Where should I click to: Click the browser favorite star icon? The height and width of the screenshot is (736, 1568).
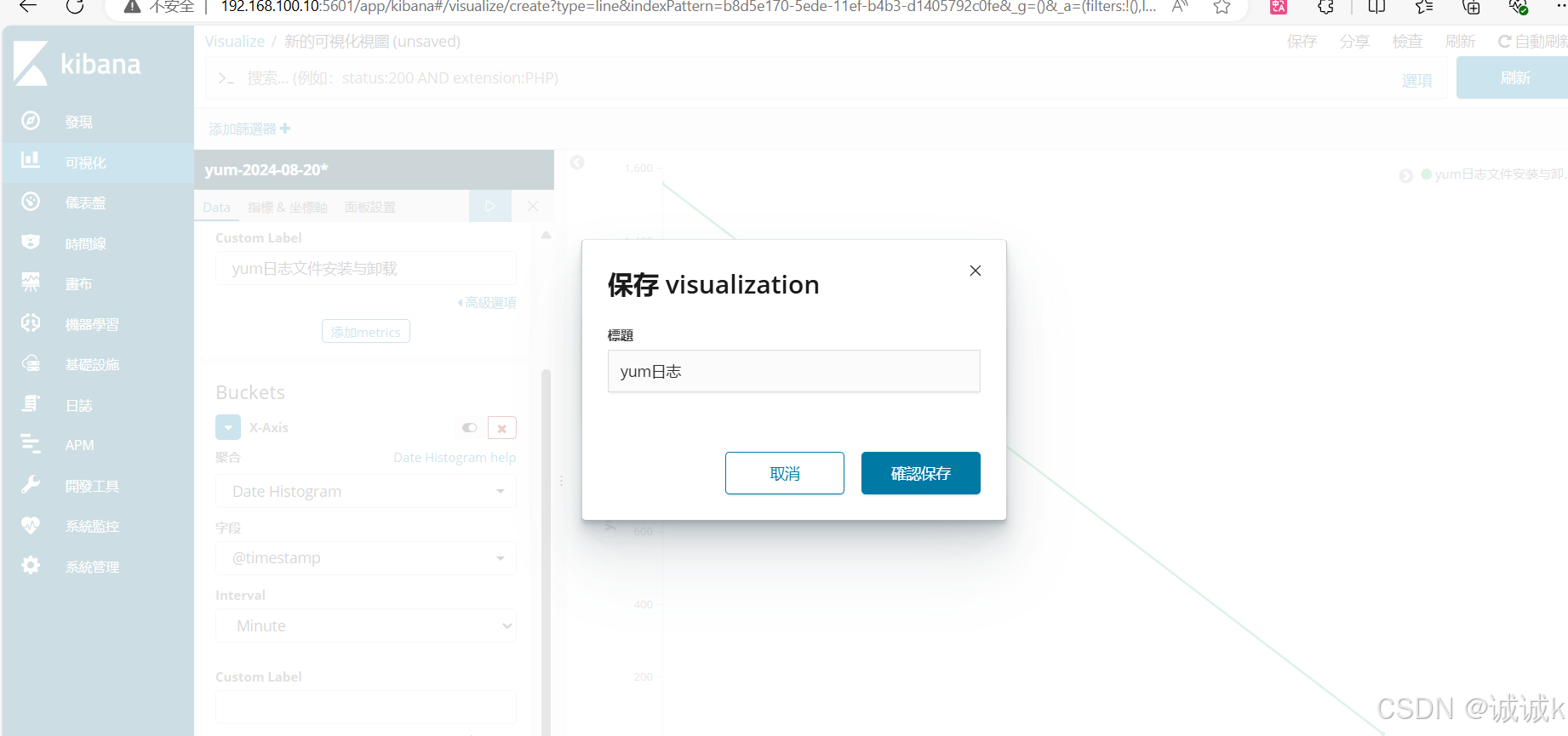tap(1222, 7)
